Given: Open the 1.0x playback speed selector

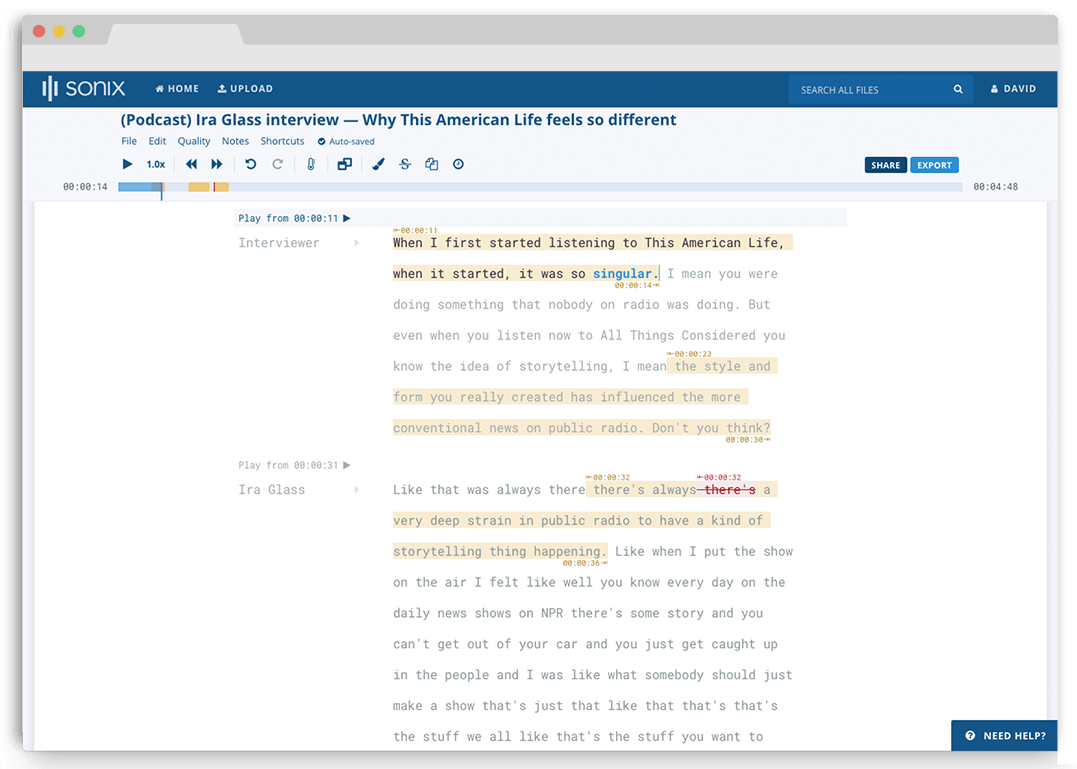Looking at the screenshot, I should point(156,164).
